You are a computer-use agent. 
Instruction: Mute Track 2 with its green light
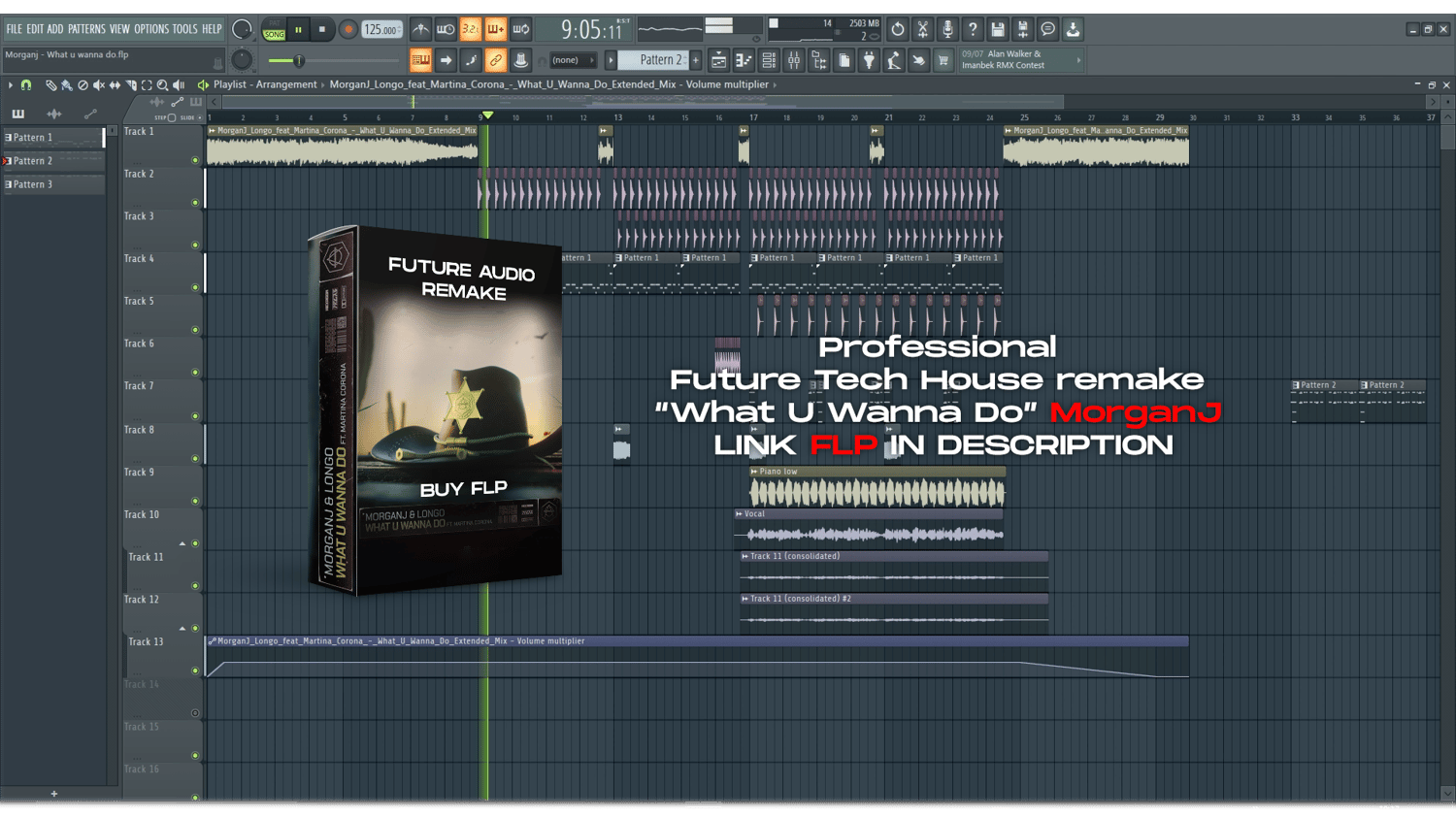point(195,203)
